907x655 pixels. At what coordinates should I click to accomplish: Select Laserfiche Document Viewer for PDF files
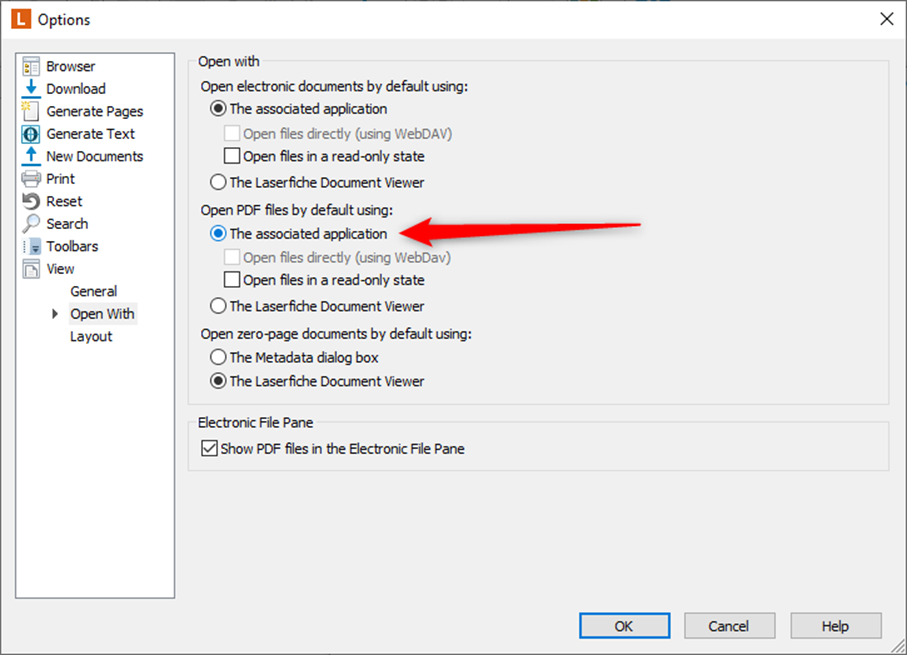[x=218, y=306]
